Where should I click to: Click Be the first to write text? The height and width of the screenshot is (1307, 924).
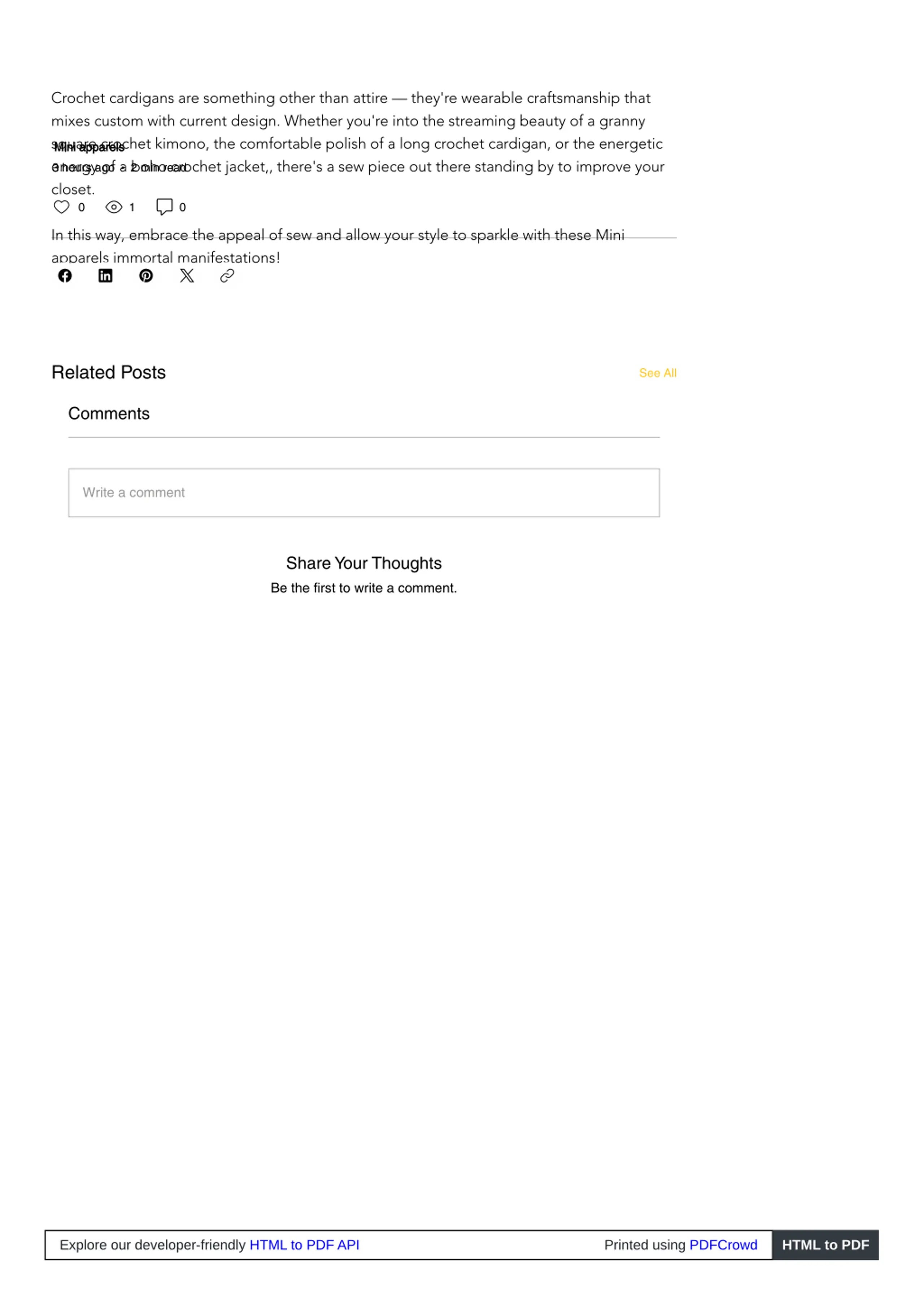click(x=363, y=588)
